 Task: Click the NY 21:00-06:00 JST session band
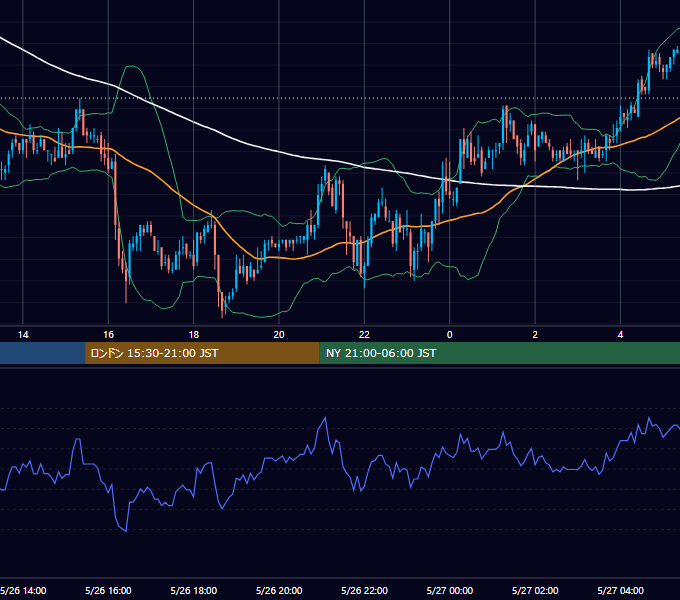tap(500, 353)
